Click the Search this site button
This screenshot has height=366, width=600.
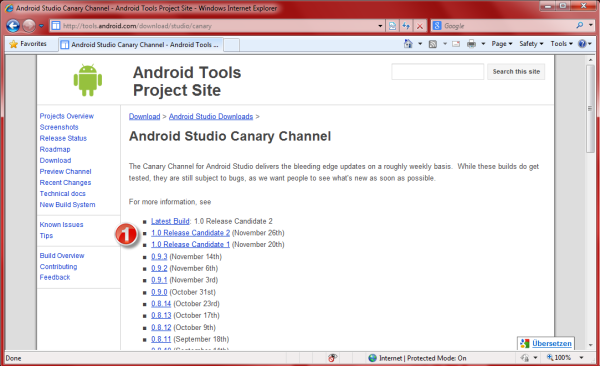tap(516, 72)
